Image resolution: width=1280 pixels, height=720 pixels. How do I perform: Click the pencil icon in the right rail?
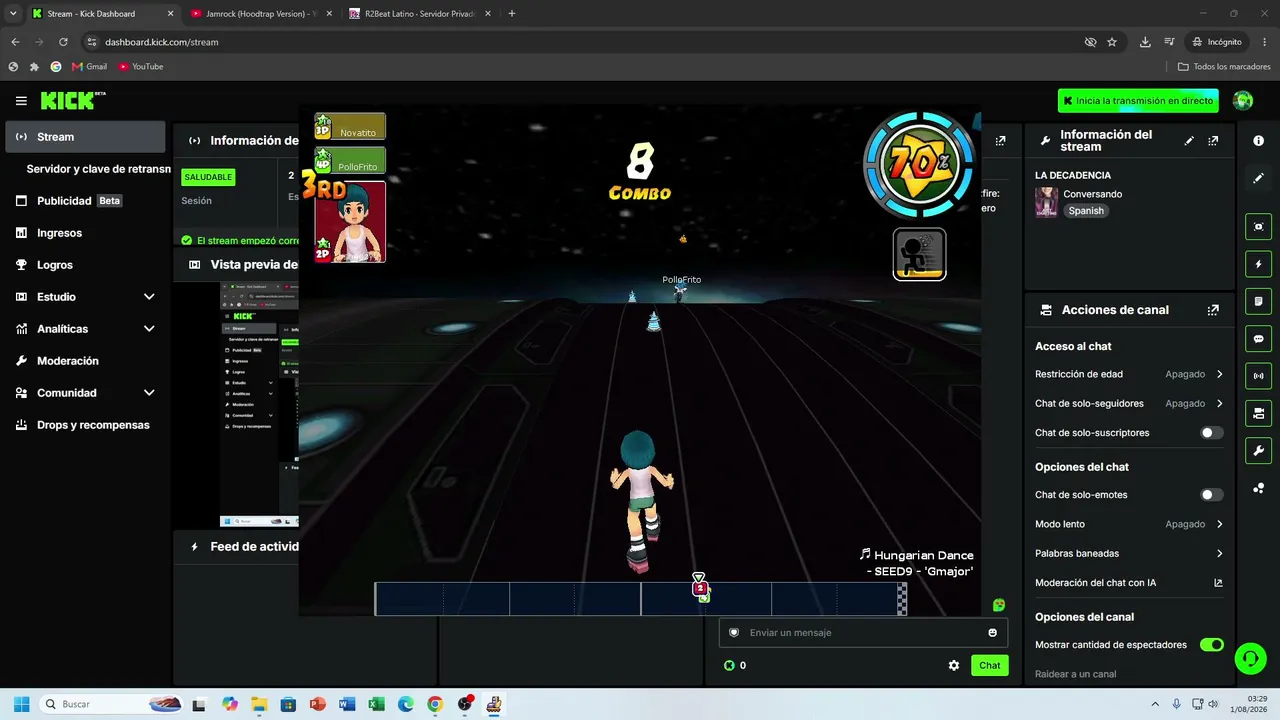click(1258, 178)
